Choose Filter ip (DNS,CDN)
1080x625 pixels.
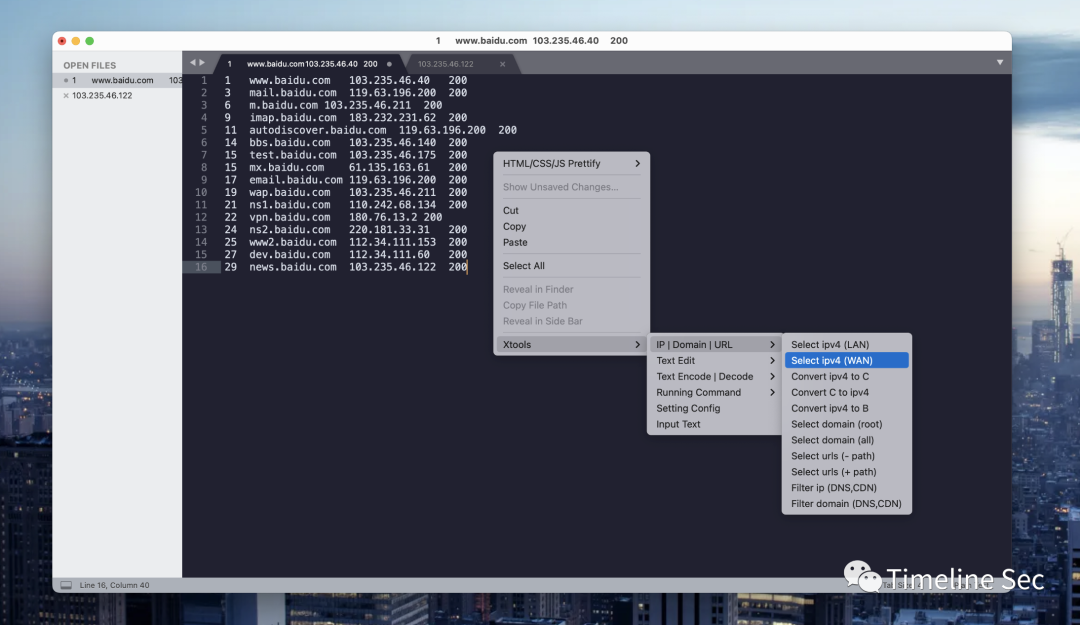pos(847,487)
